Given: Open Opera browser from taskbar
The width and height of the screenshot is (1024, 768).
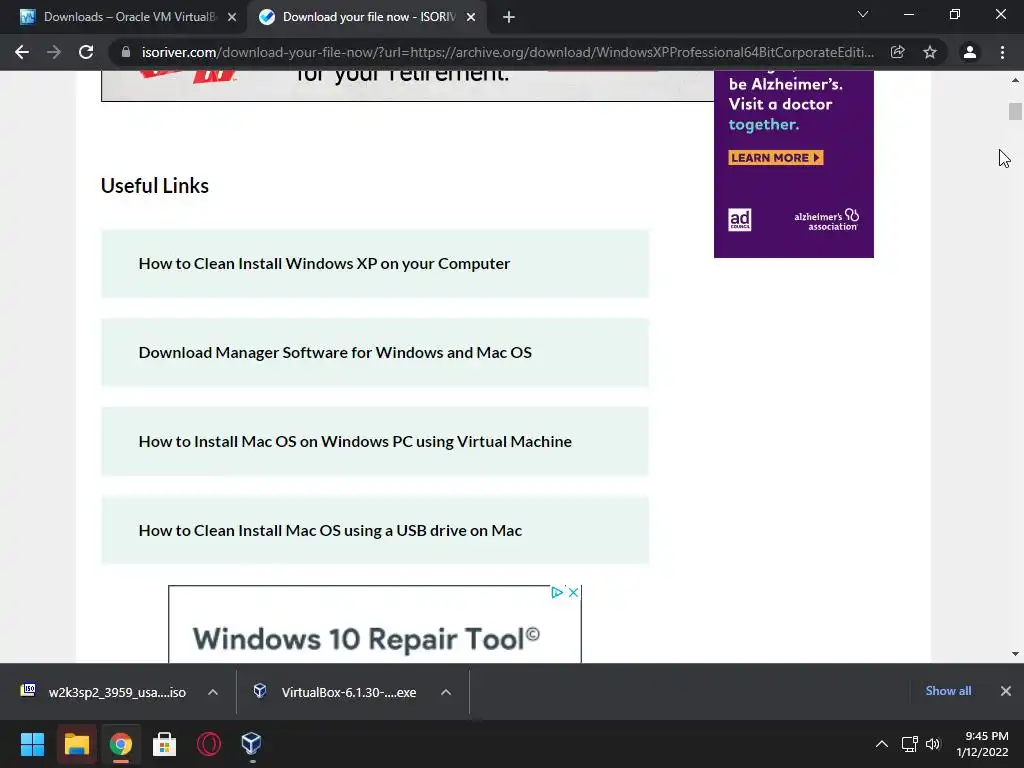Looking at the screenshot, I should pyautogui.click(x=209, y=744).
